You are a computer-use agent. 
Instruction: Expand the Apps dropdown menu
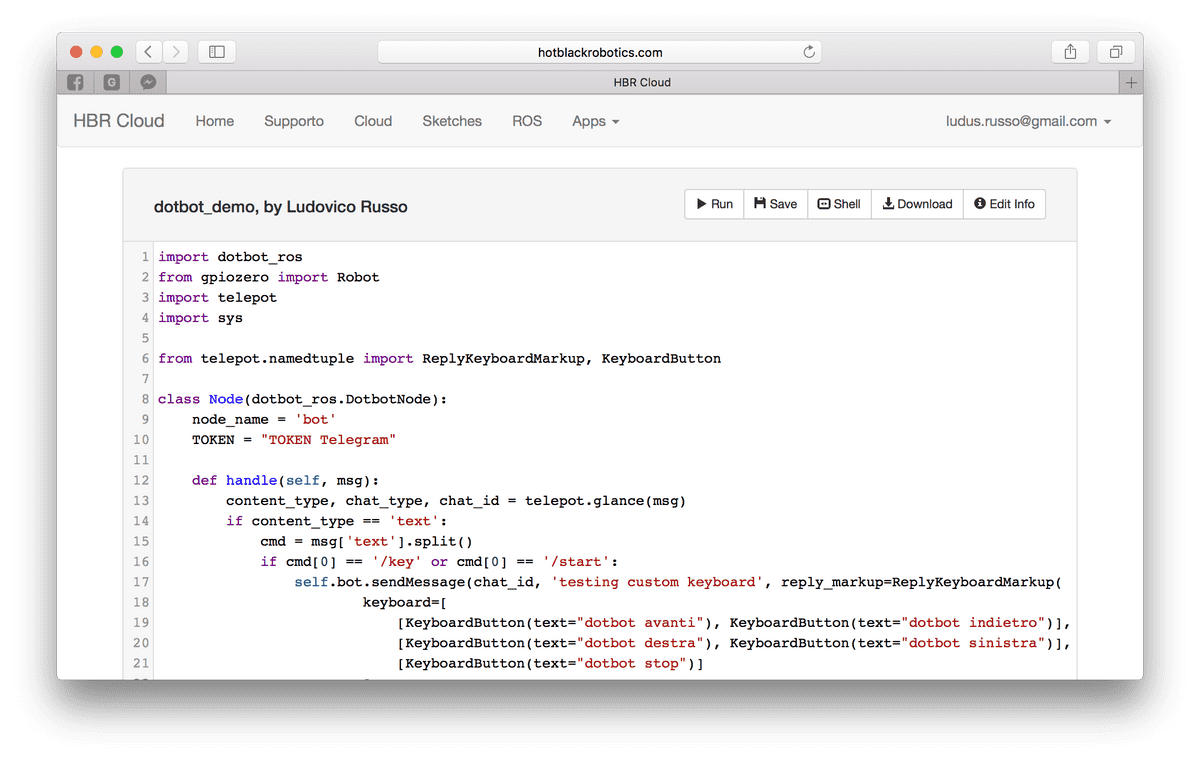pos(595,121)
